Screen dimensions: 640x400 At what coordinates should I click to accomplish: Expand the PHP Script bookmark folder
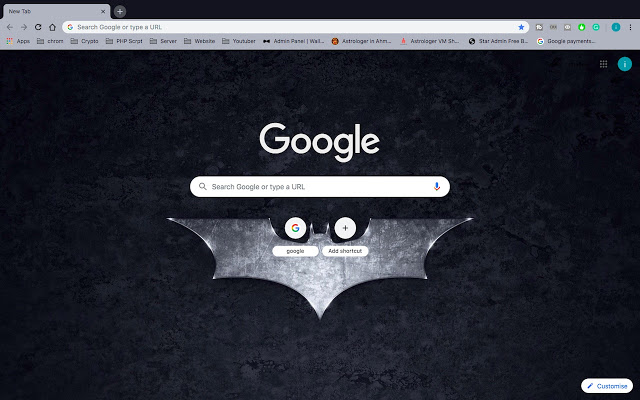point(123,42)
